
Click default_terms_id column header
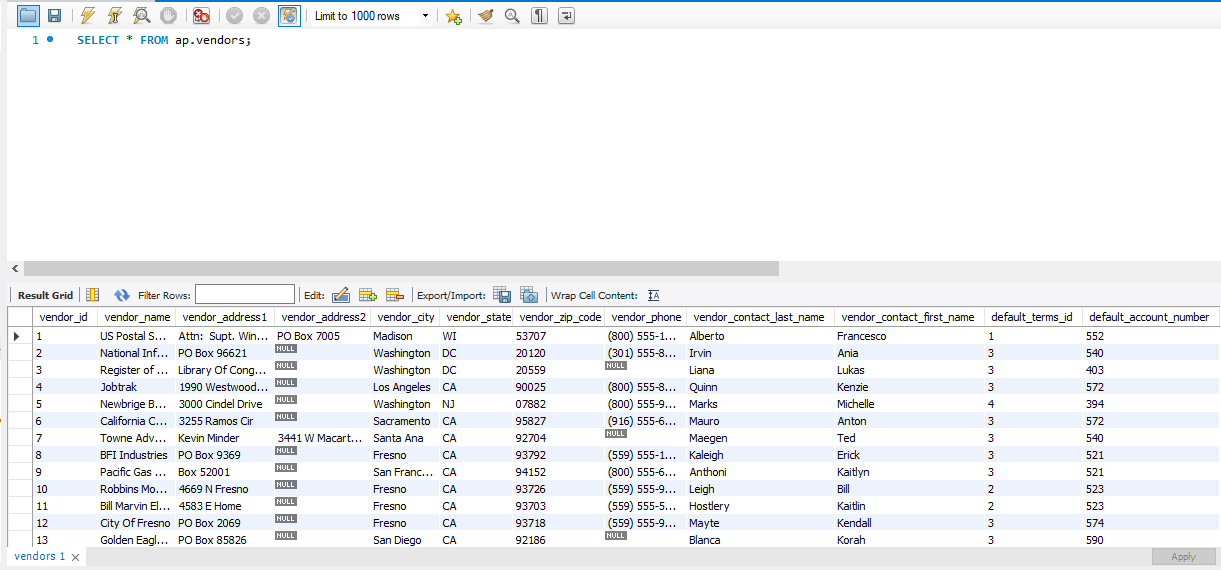tap(1032, 317)
